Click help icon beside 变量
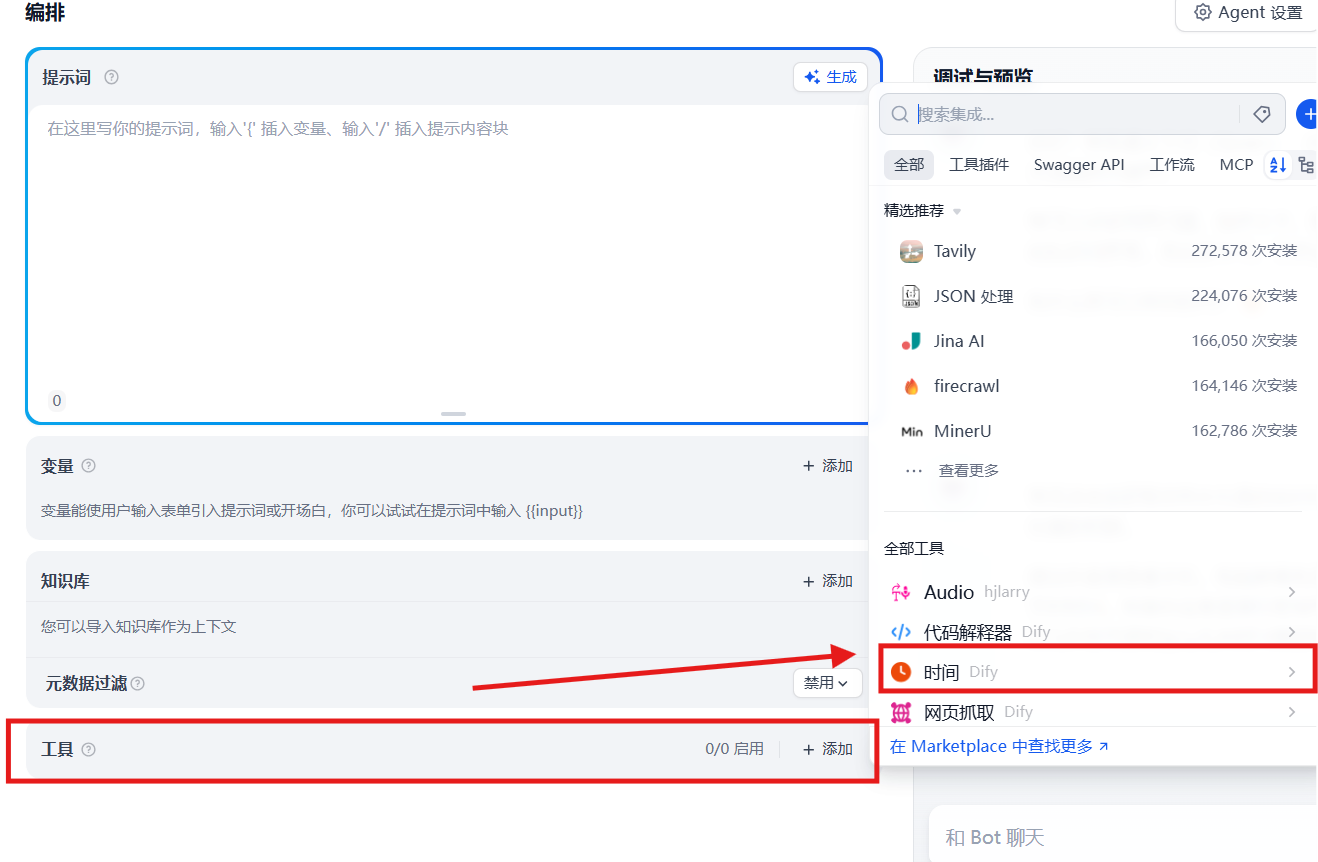 click(x=89, y=466)
